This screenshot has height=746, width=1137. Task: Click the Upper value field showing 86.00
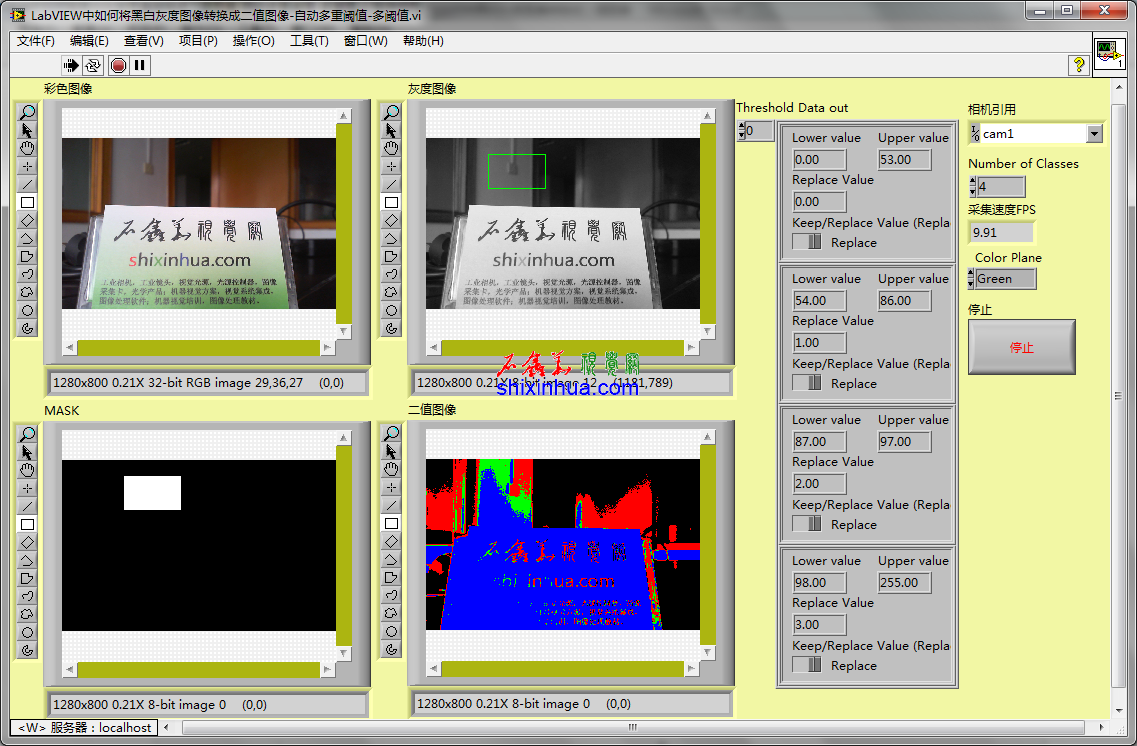(x=904, y=300)
